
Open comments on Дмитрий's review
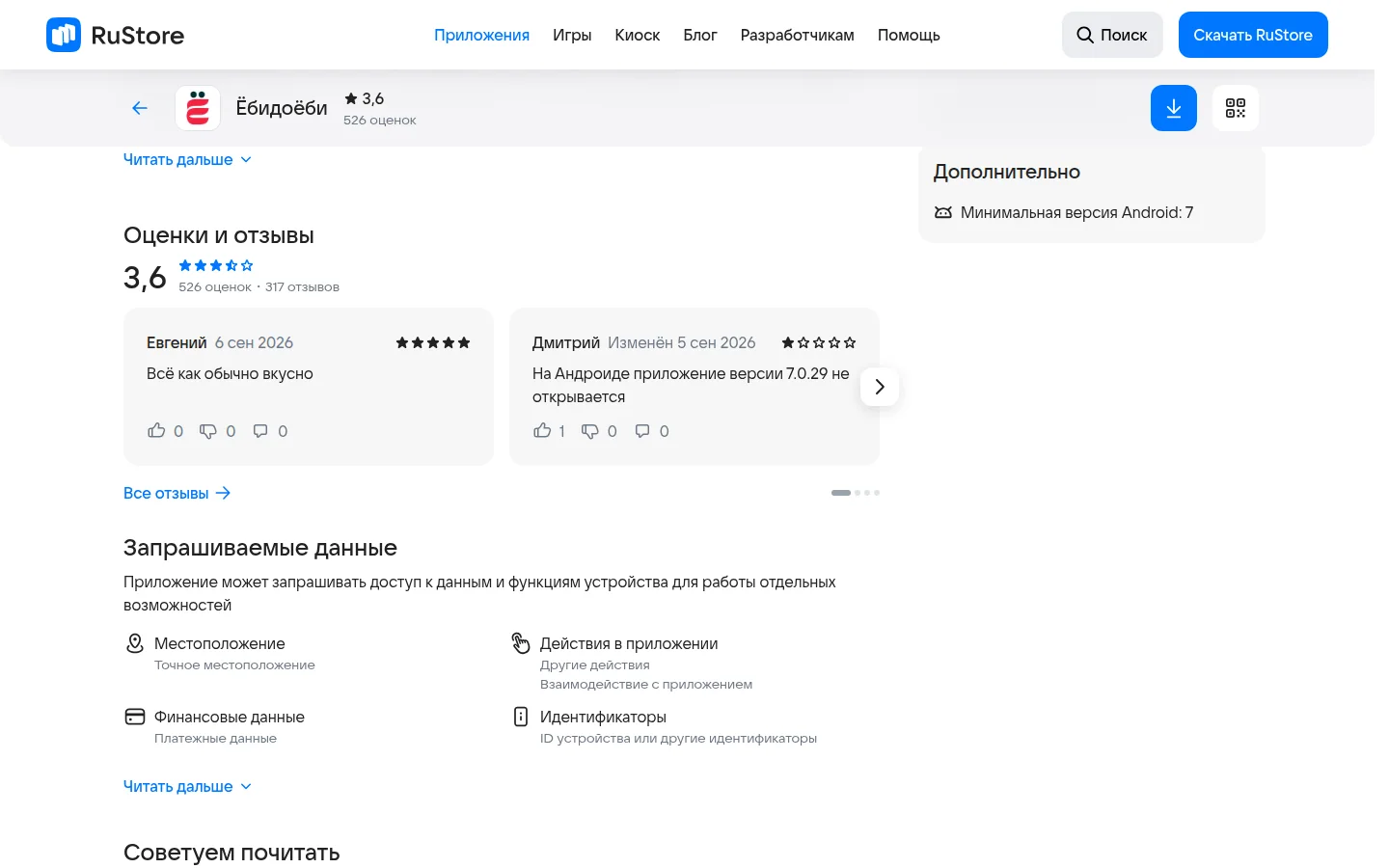[x=642, y=431]
